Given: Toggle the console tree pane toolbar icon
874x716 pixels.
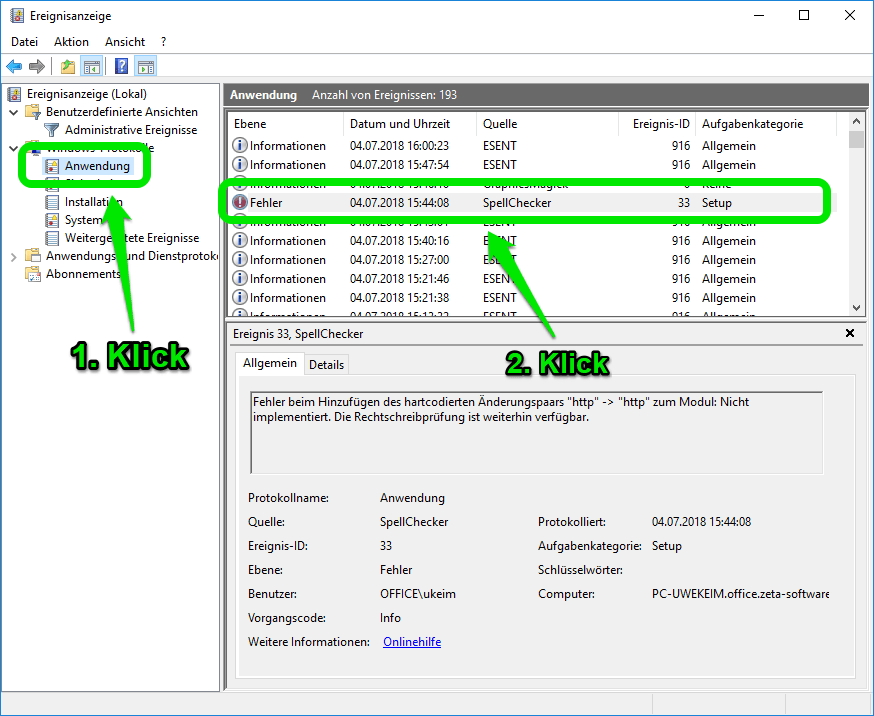Looking at the screenshot, I should (x=92, y=67).
